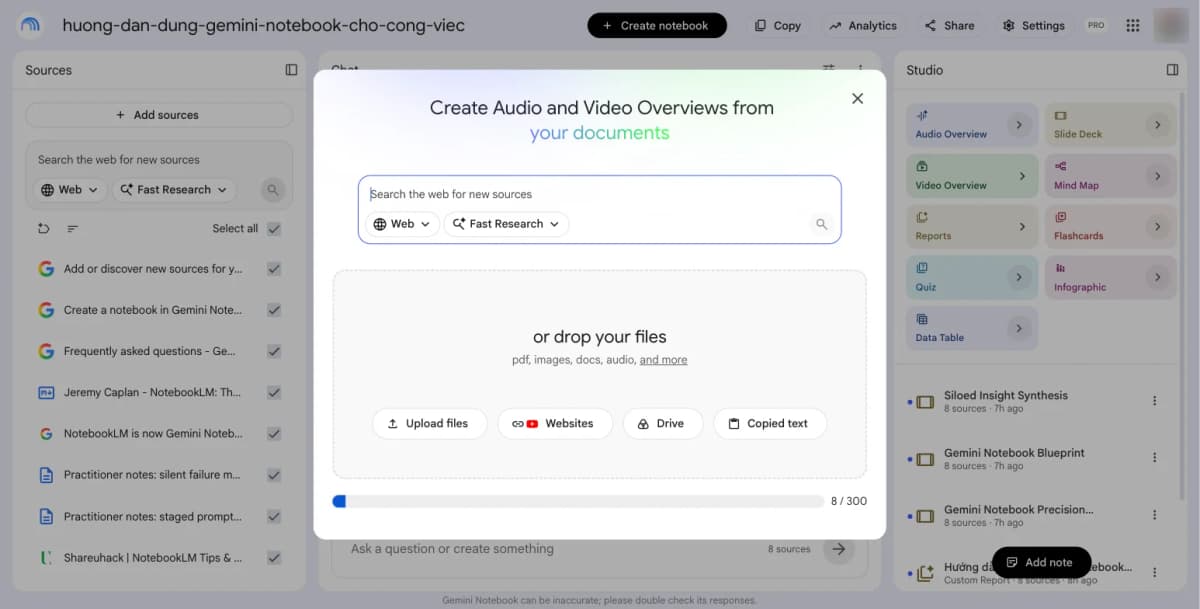The image size is (1200, 609).
Task: Uncheck 'Create a notebook in Gemini' source
Action: (274, 310)
